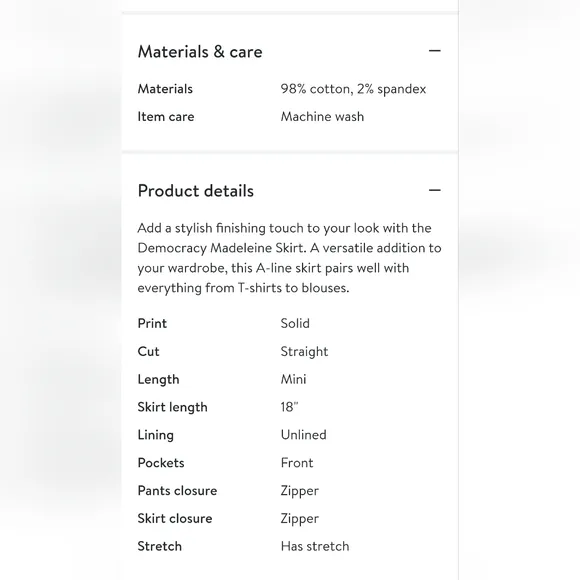This screenshot has height=580, width=580.
Task: Select the 98% cotton, 2% spandex text
Action: pos(353,89)
